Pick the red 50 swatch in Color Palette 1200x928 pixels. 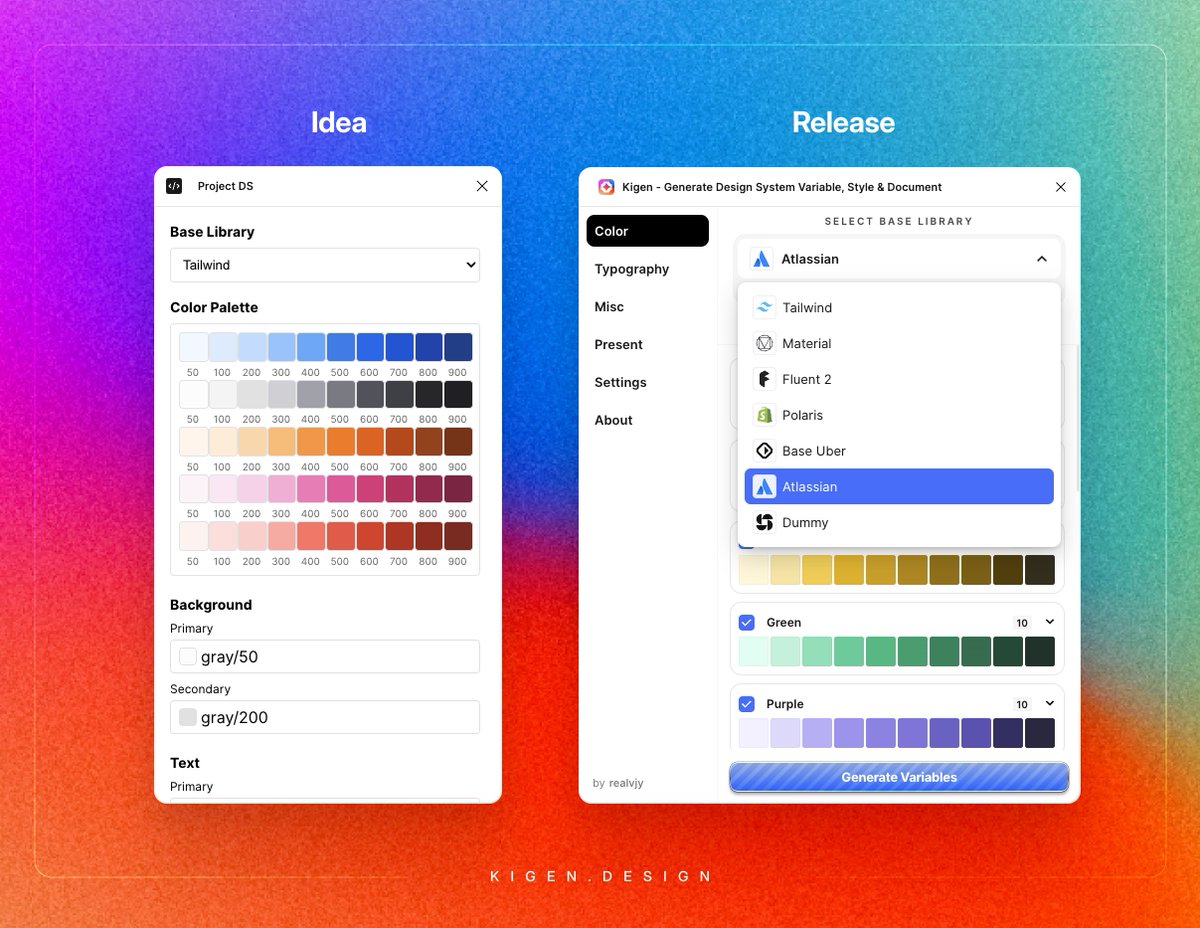point(193,535)
